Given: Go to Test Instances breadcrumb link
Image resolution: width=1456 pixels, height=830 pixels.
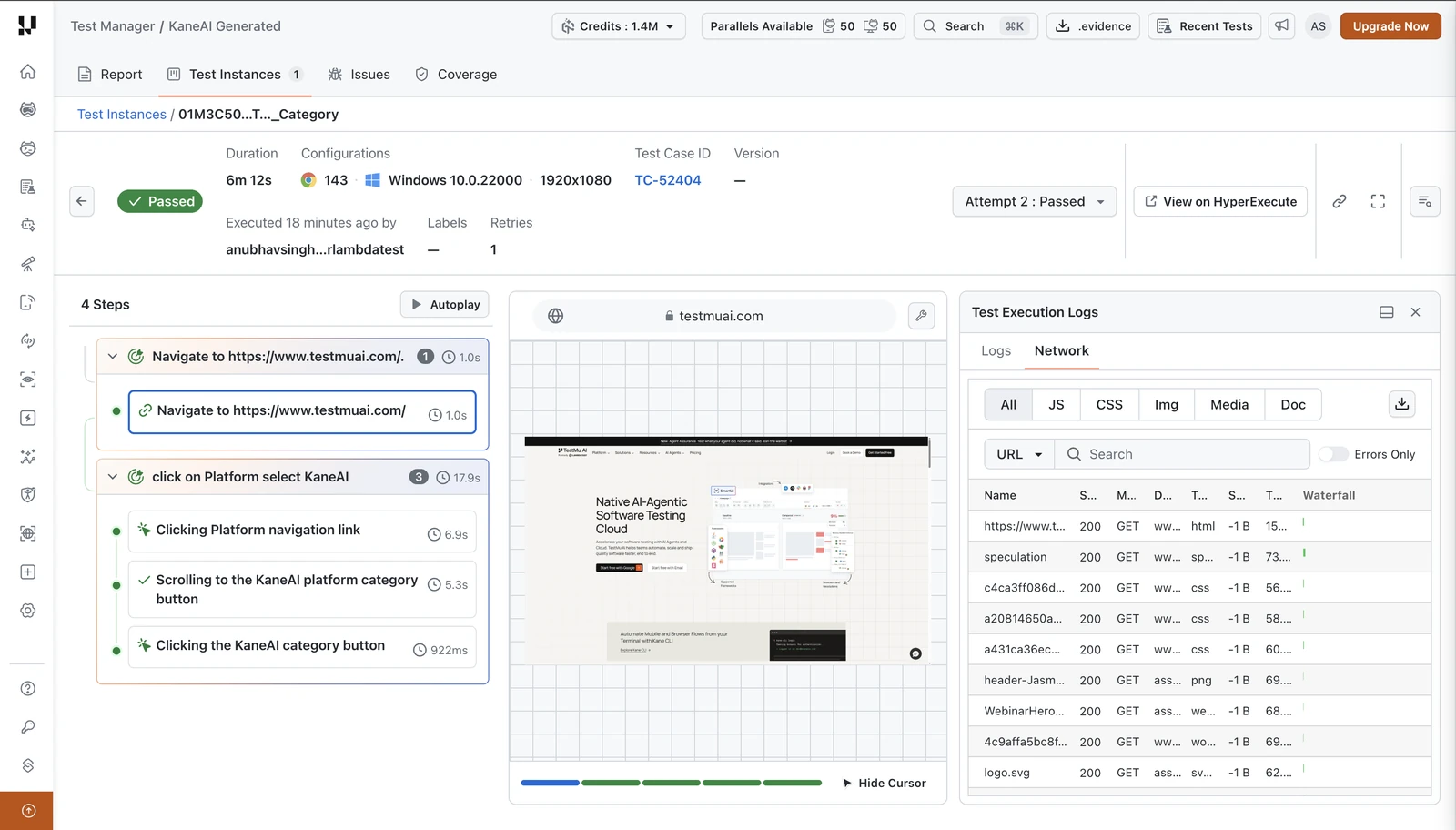Looking at the screenshot, I should tap(122, 114).
